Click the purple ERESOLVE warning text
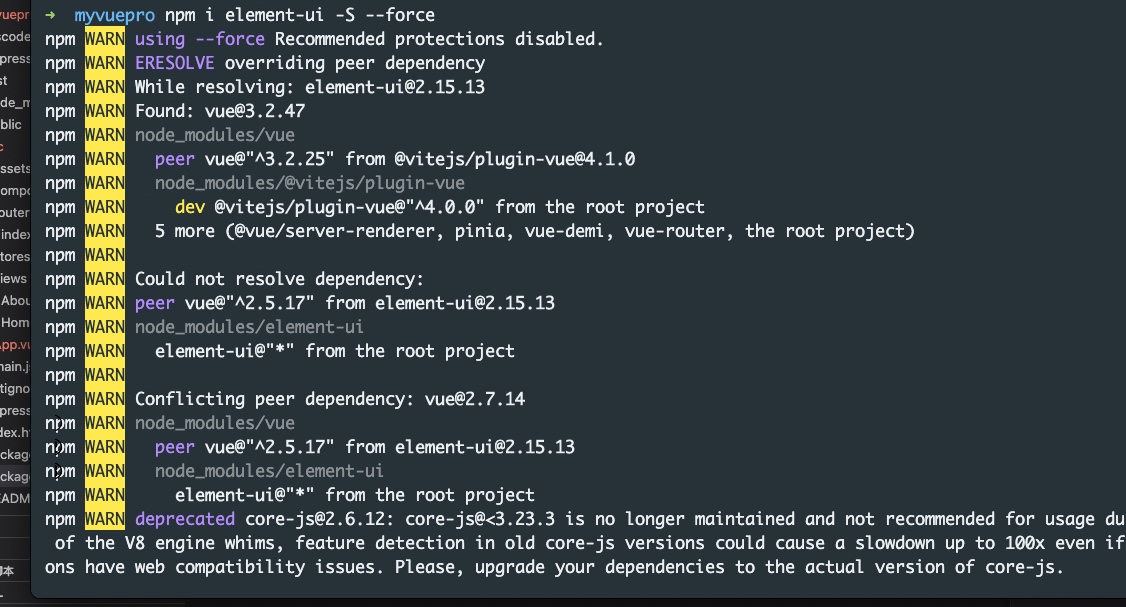The height and width of the screenshot is (607, 1126). [x=175, y=63]
